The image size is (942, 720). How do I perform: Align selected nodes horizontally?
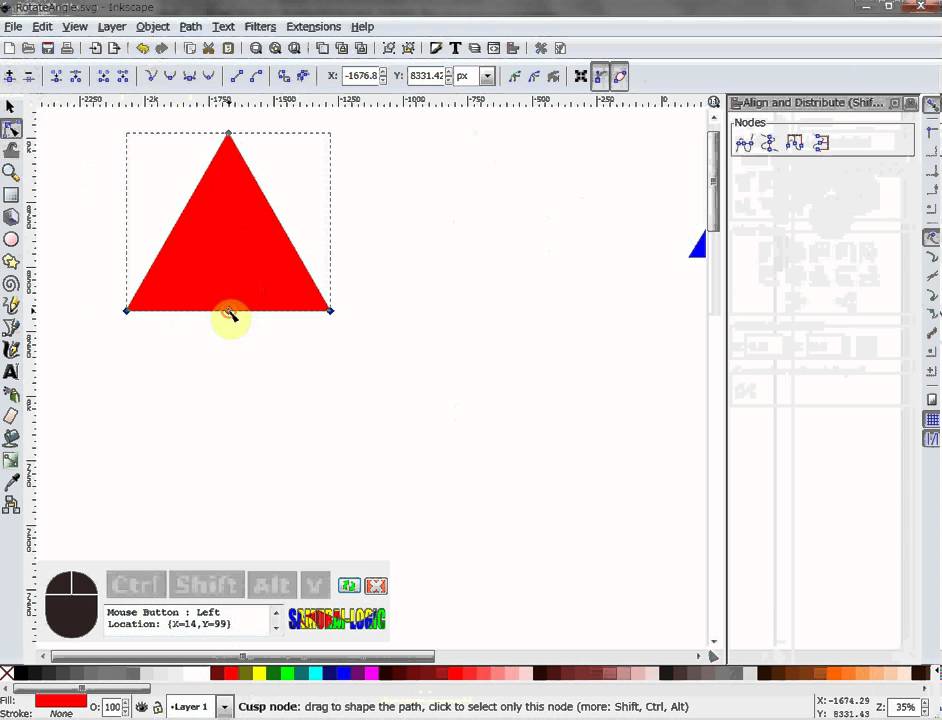click(744, 143)
